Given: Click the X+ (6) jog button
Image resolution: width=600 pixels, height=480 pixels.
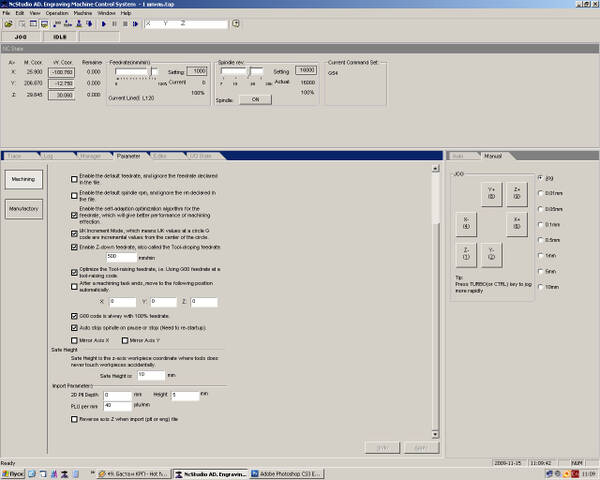Looking at the screenshot, I should (x=517, y=224).
